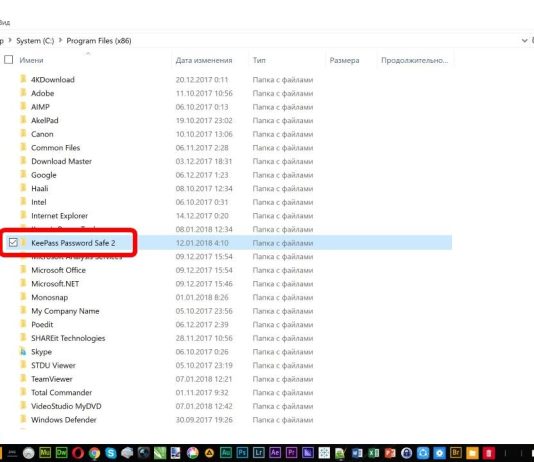The width and height of the screenshot is (534, 462).
Task: Click the date 30.09.2017 19:26
Action: coord(204,420)
